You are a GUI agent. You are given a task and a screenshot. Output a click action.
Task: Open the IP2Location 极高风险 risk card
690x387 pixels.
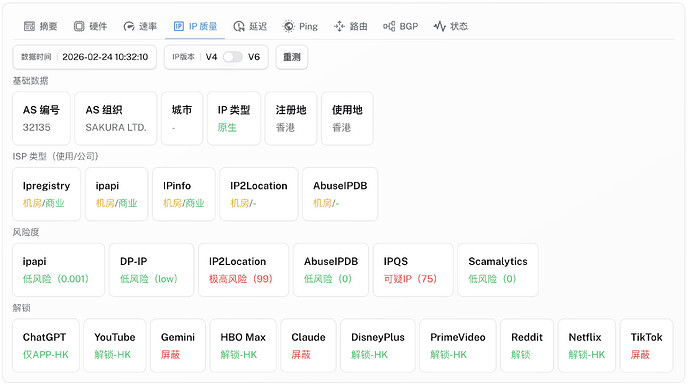[243, 270]
